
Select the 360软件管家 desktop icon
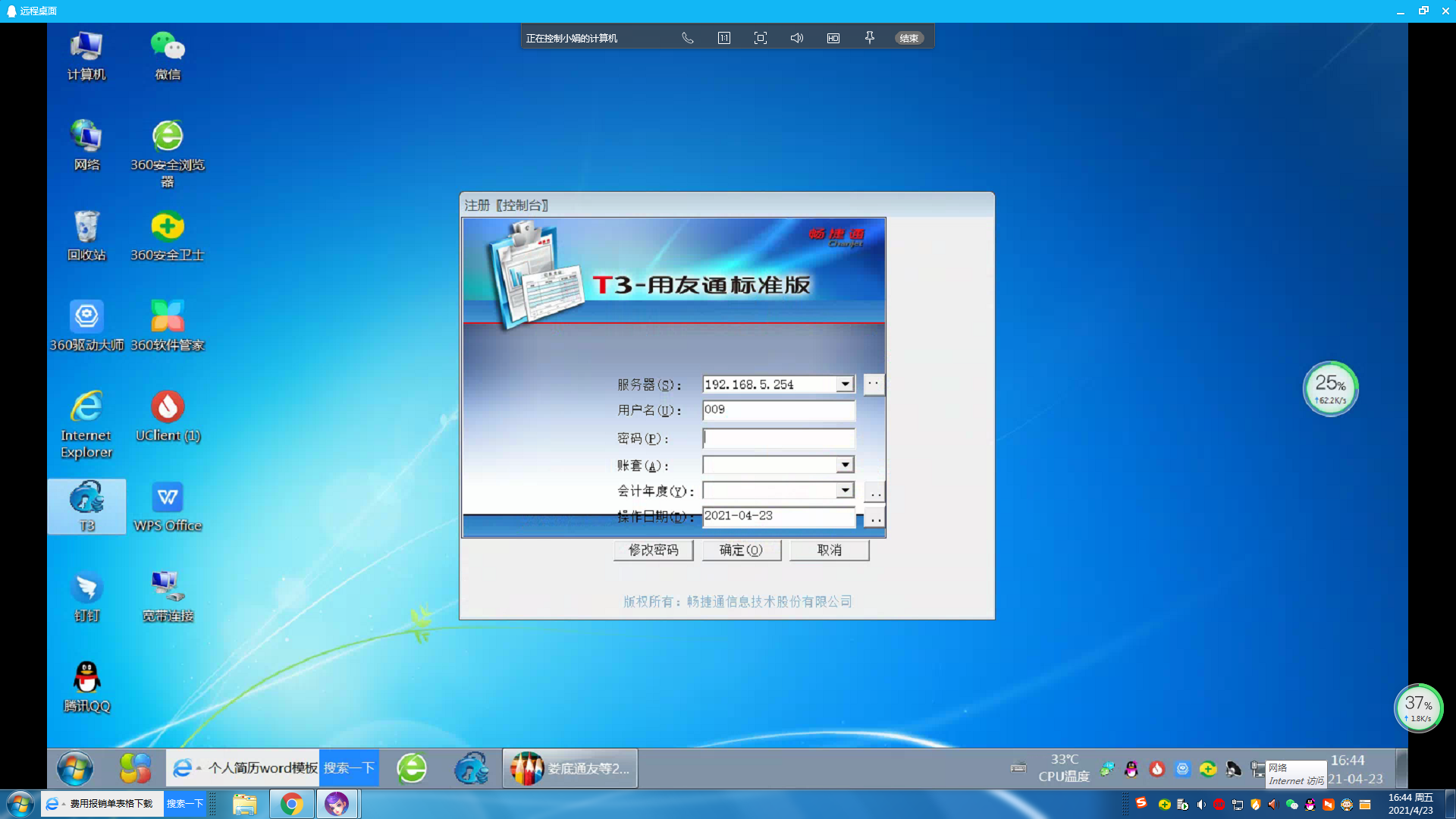tap(168, 326)
